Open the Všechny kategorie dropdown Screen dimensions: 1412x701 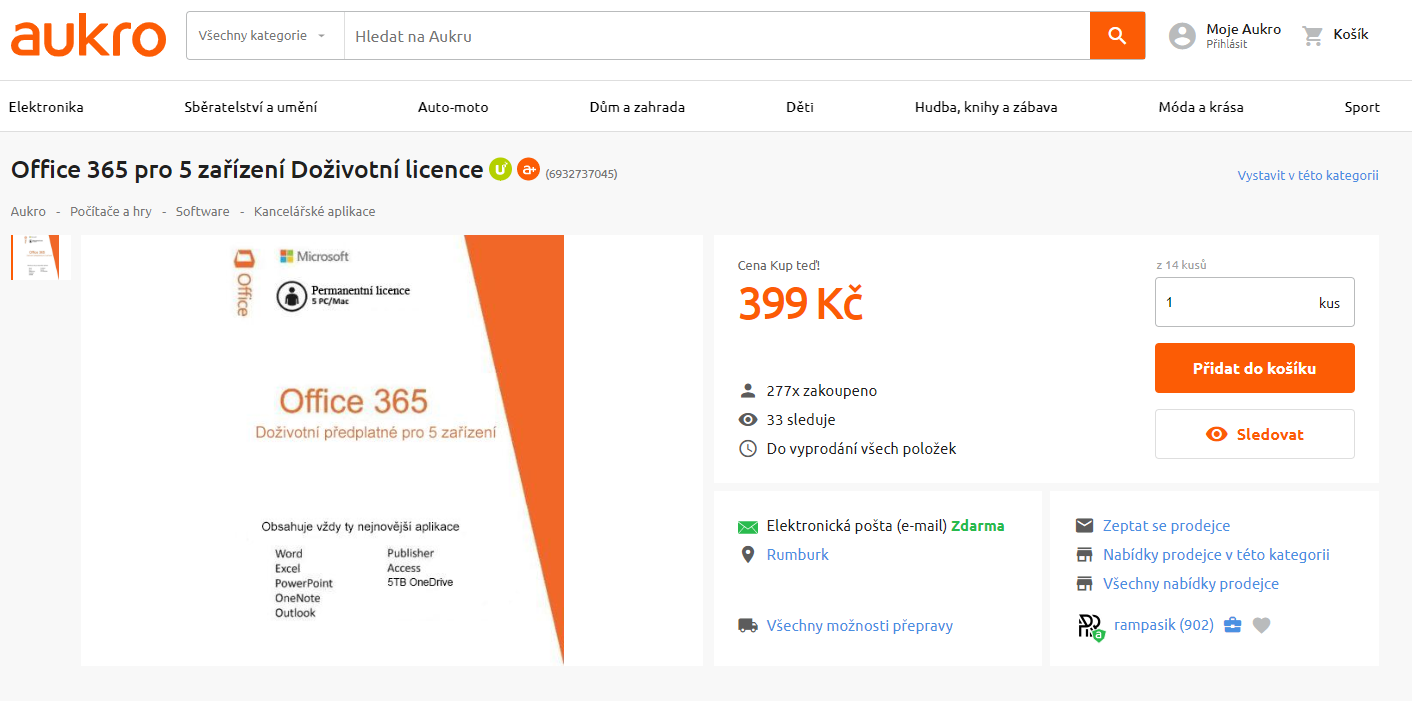(265, 36)
